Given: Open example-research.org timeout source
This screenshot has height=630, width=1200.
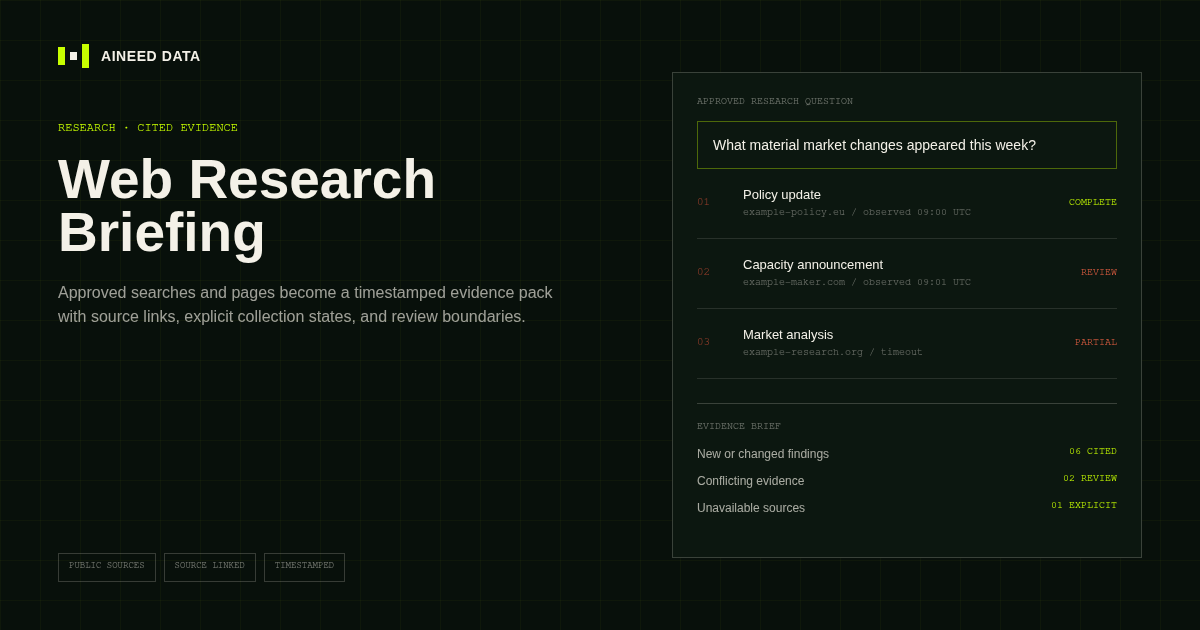Looking at the screenshot, I should tap(833, 353).
